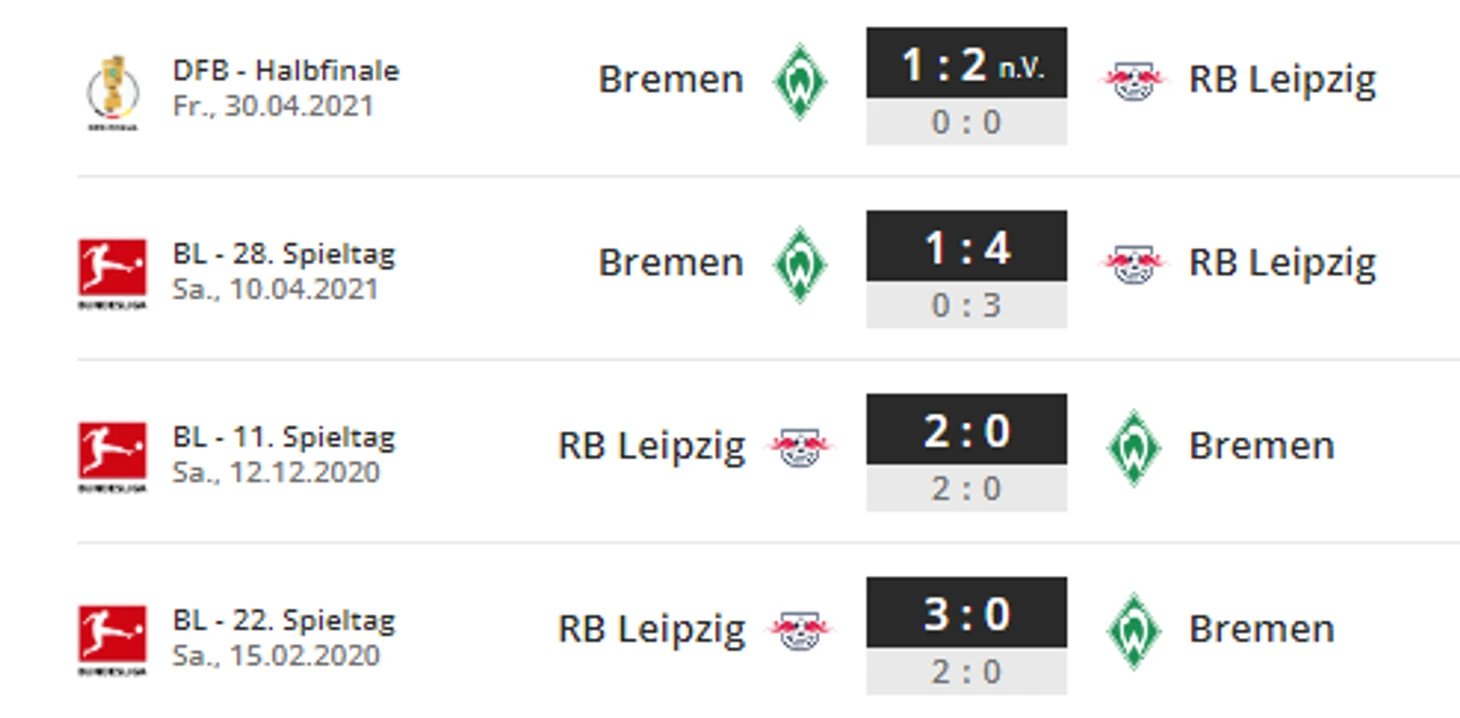The height and width of the screenshot is (718, 1460).
Task: Click RB Leipzig logo in 12.12.2020 match
Action: click(x=800, y=446)
